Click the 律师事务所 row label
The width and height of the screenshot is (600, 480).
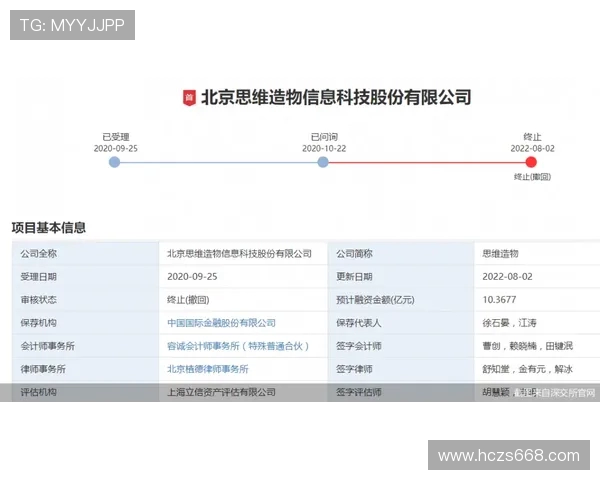[43, 369]
